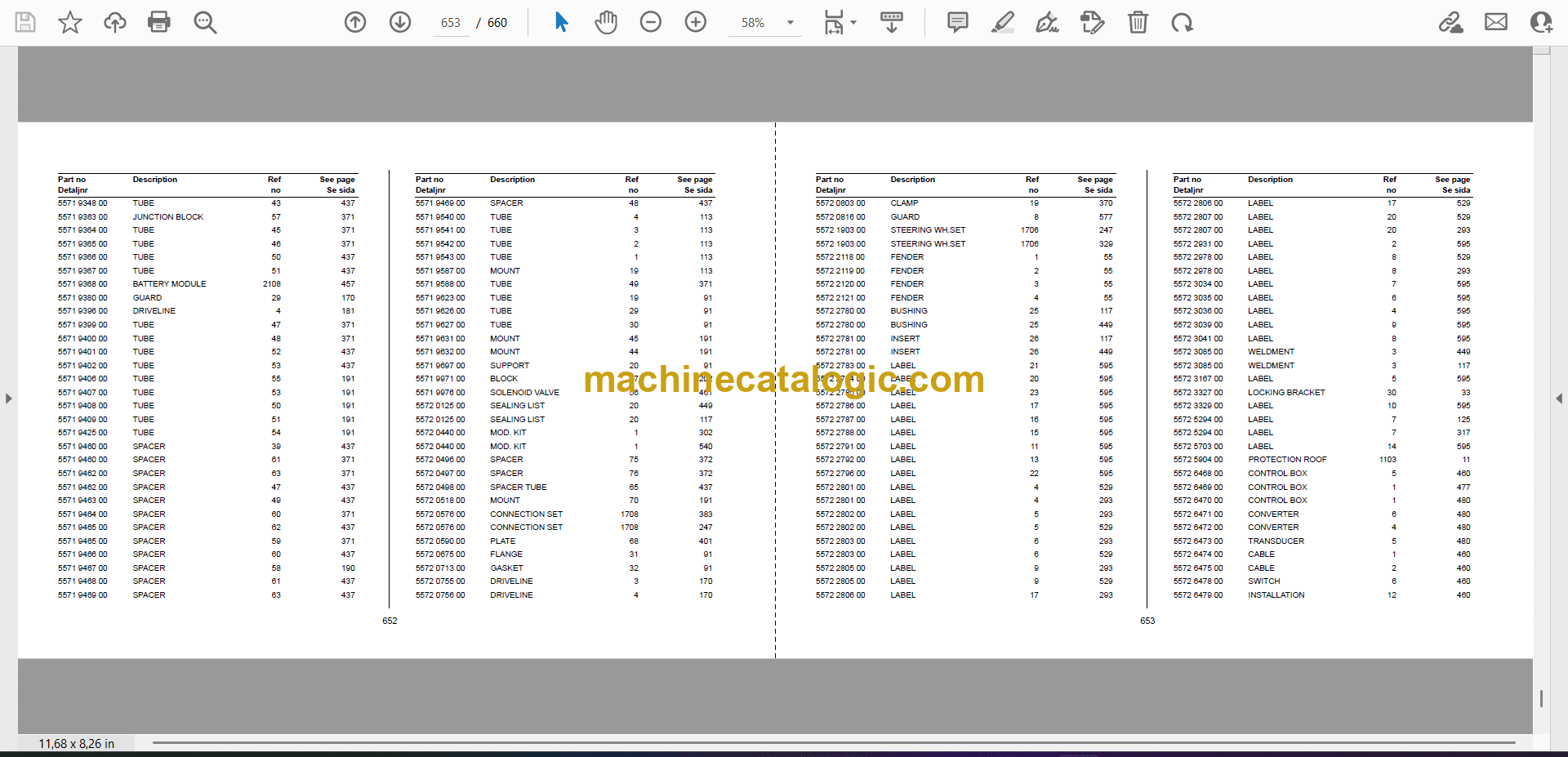Image resolution: width=1568 pixels, height=757 pixels.
Task: Click the PROTECTION ROOF description
Action: tap(1287, 460)
